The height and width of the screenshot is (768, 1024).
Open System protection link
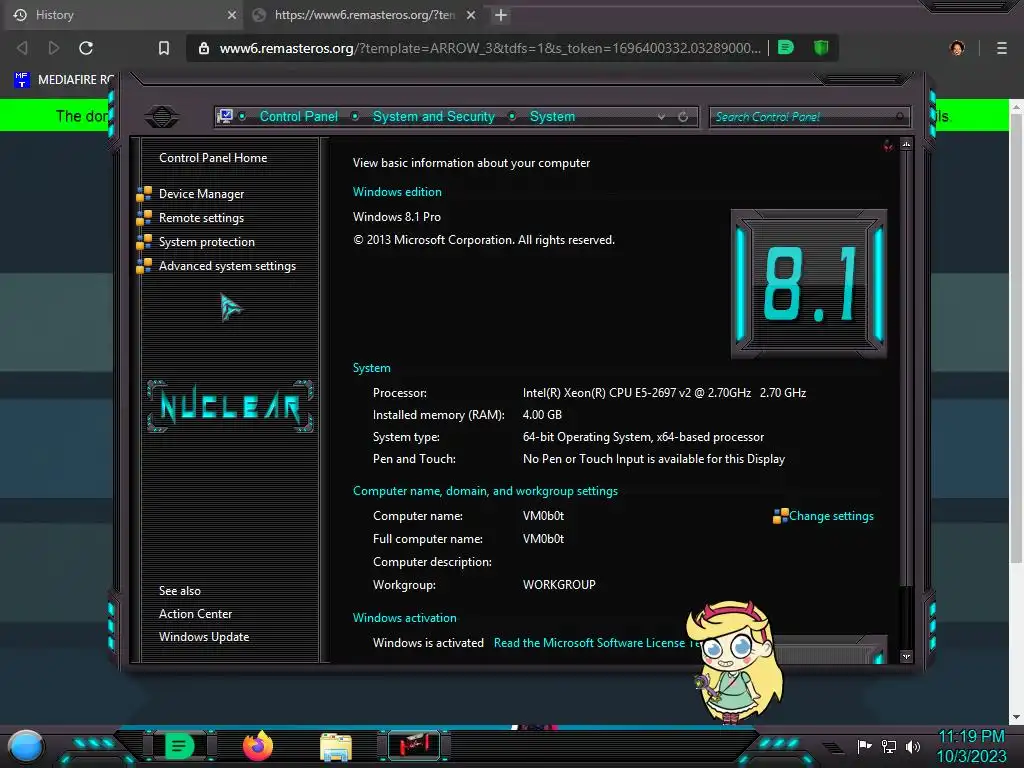coord(206,242)
